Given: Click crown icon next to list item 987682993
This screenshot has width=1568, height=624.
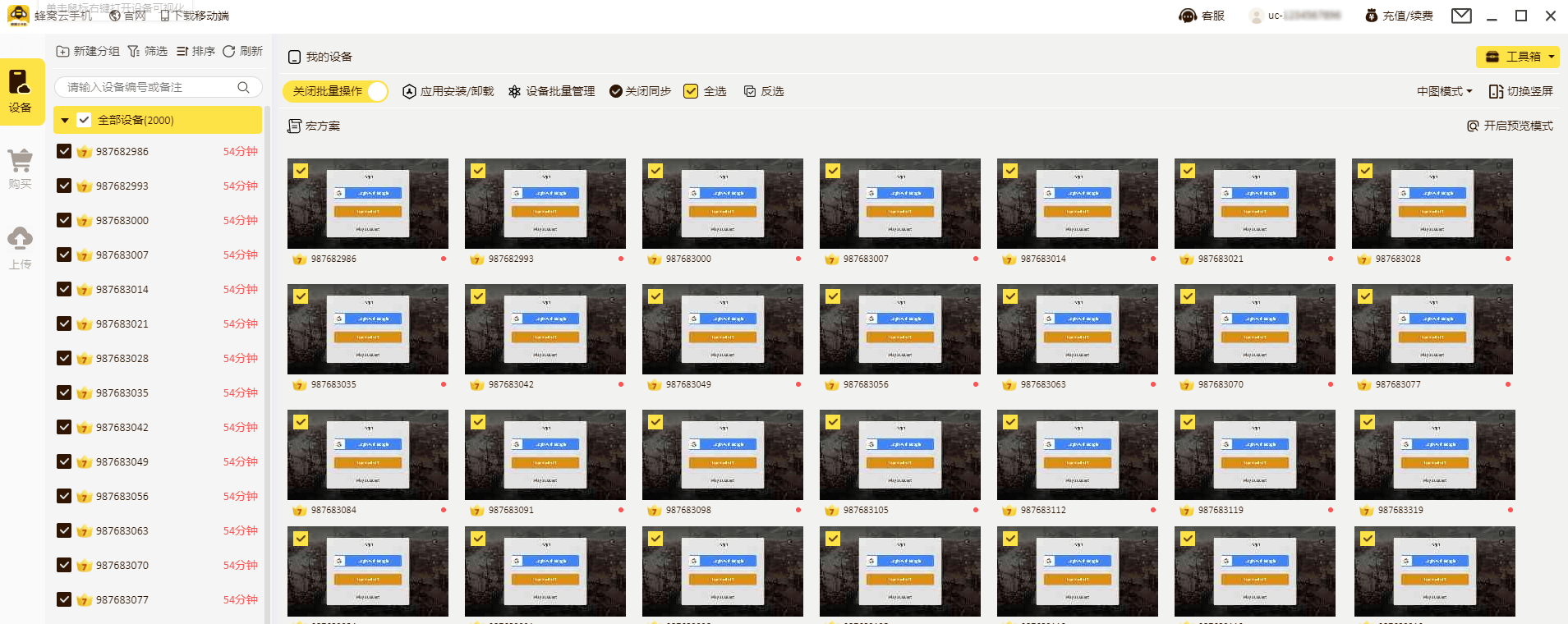Looking at the screenshot, I should tap(84, 186).
